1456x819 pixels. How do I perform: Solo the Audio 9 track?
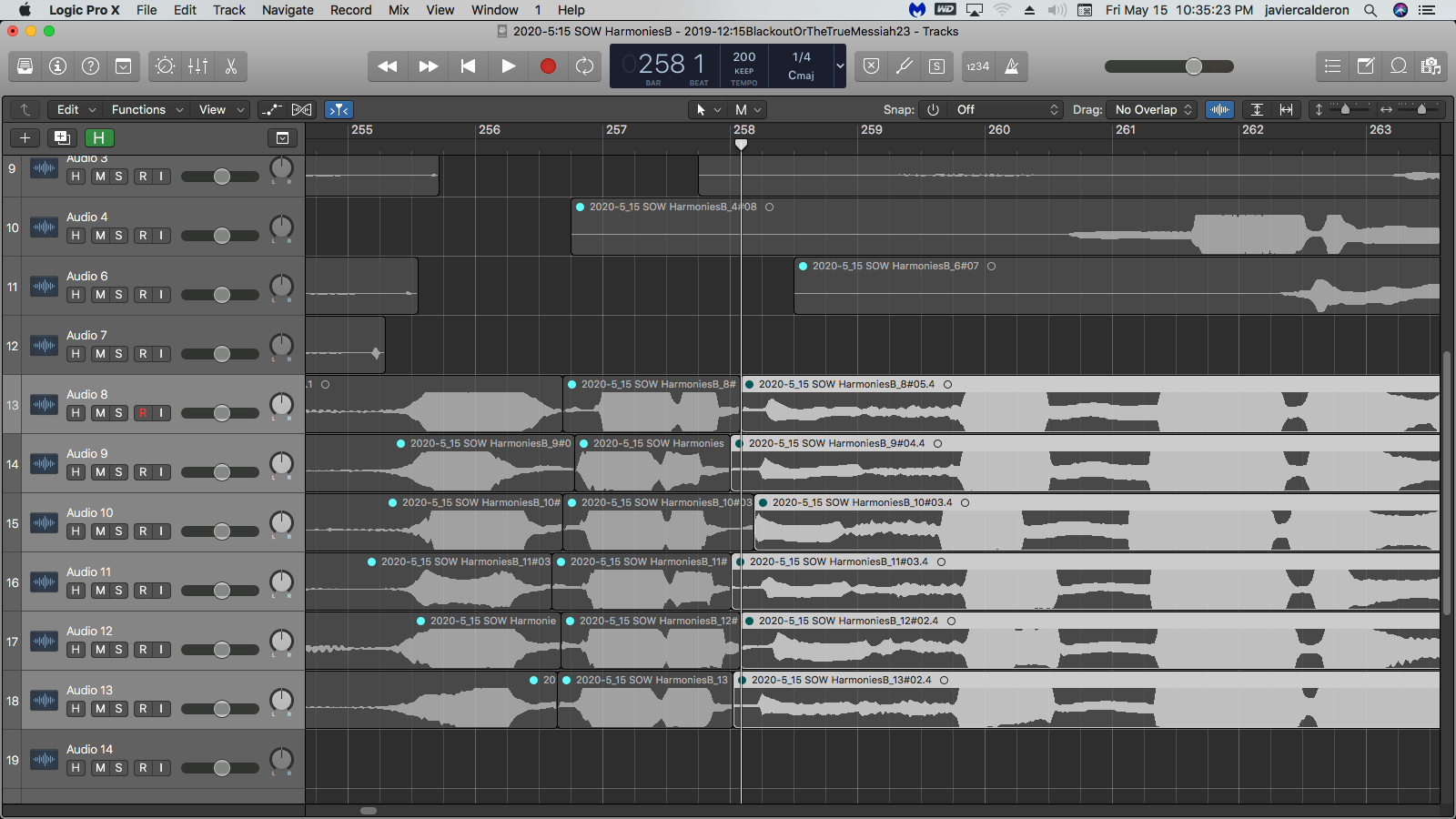tap(118, 472)
